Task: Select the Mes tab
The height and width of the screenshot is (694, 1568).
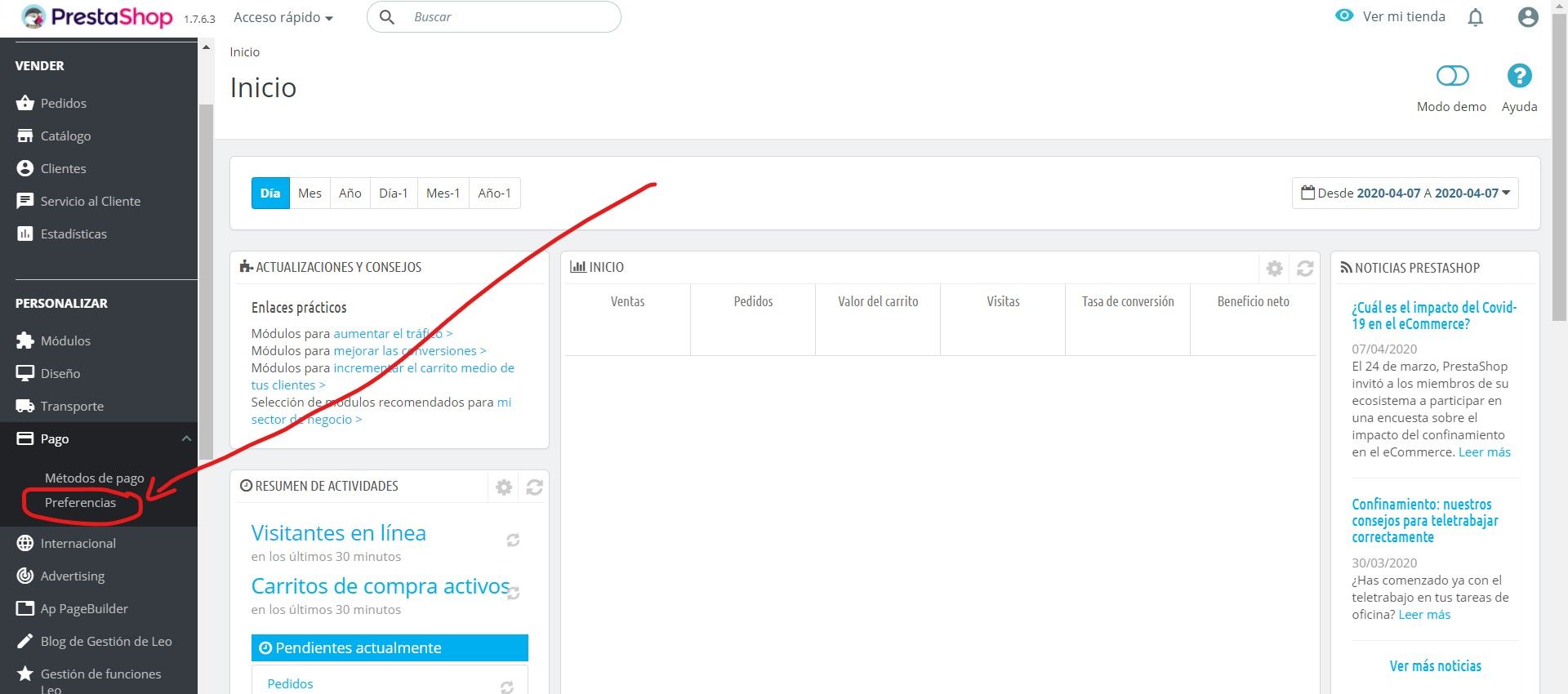Action: 310,193
